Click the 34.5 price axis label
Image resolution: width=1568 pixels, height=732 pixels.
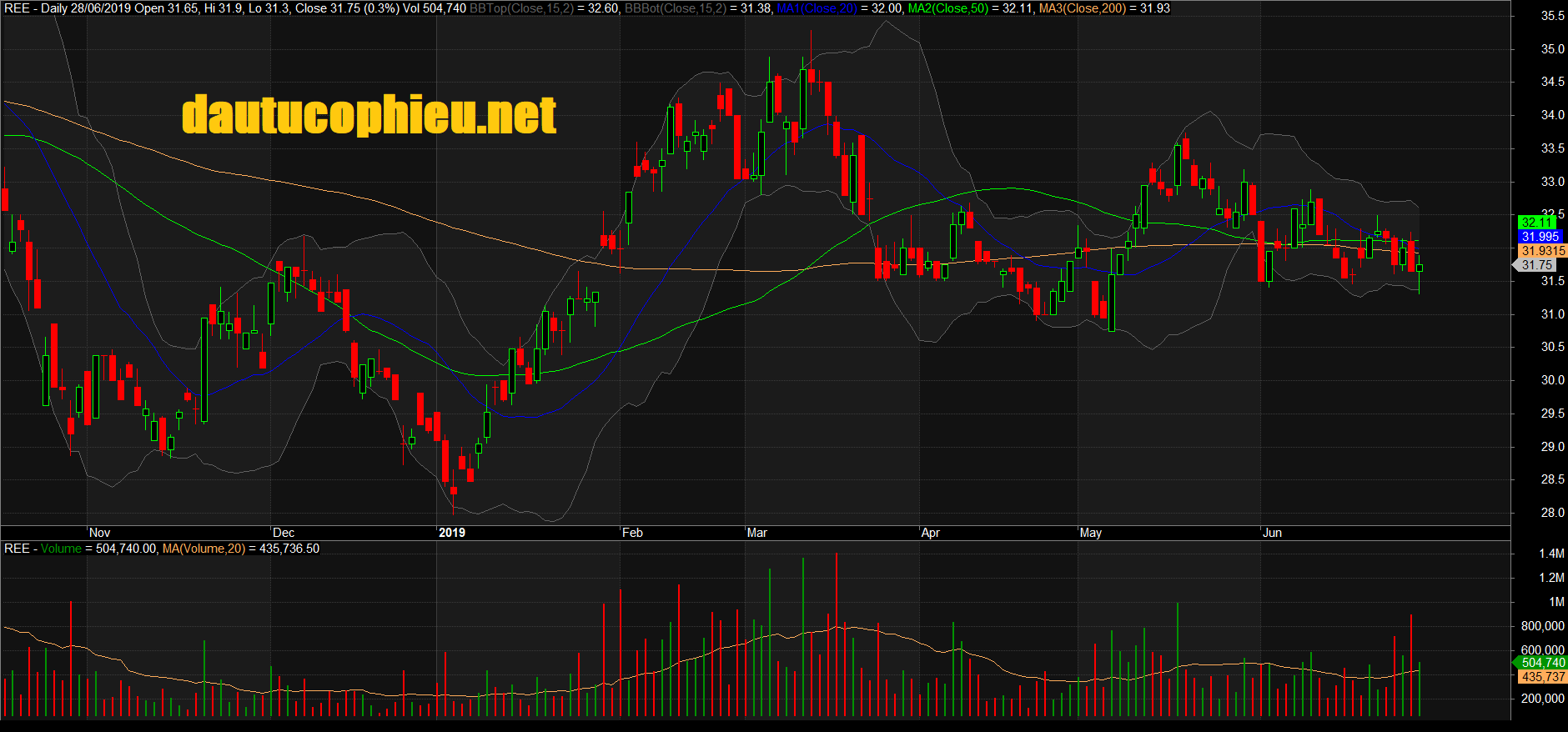(1553, 82)
